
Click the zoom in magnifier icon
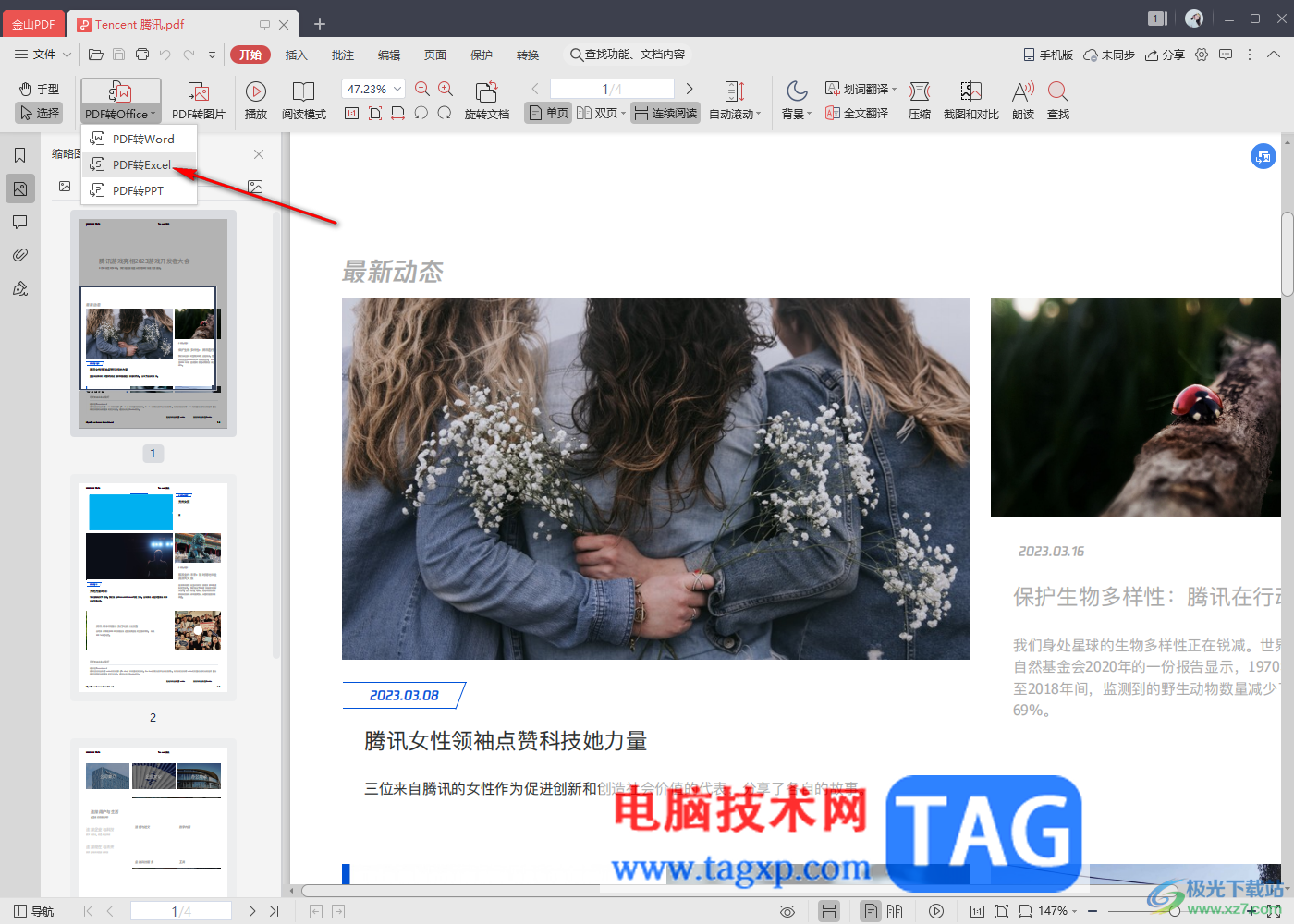[446, 89]
